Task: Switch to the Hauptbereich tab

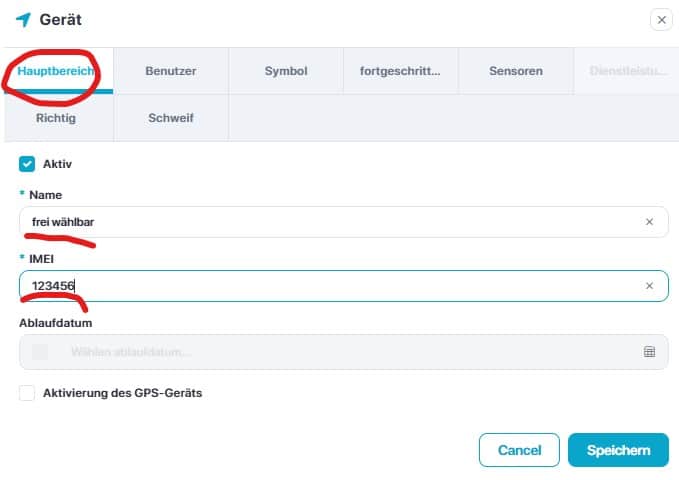Action: (x=57, y=72)
